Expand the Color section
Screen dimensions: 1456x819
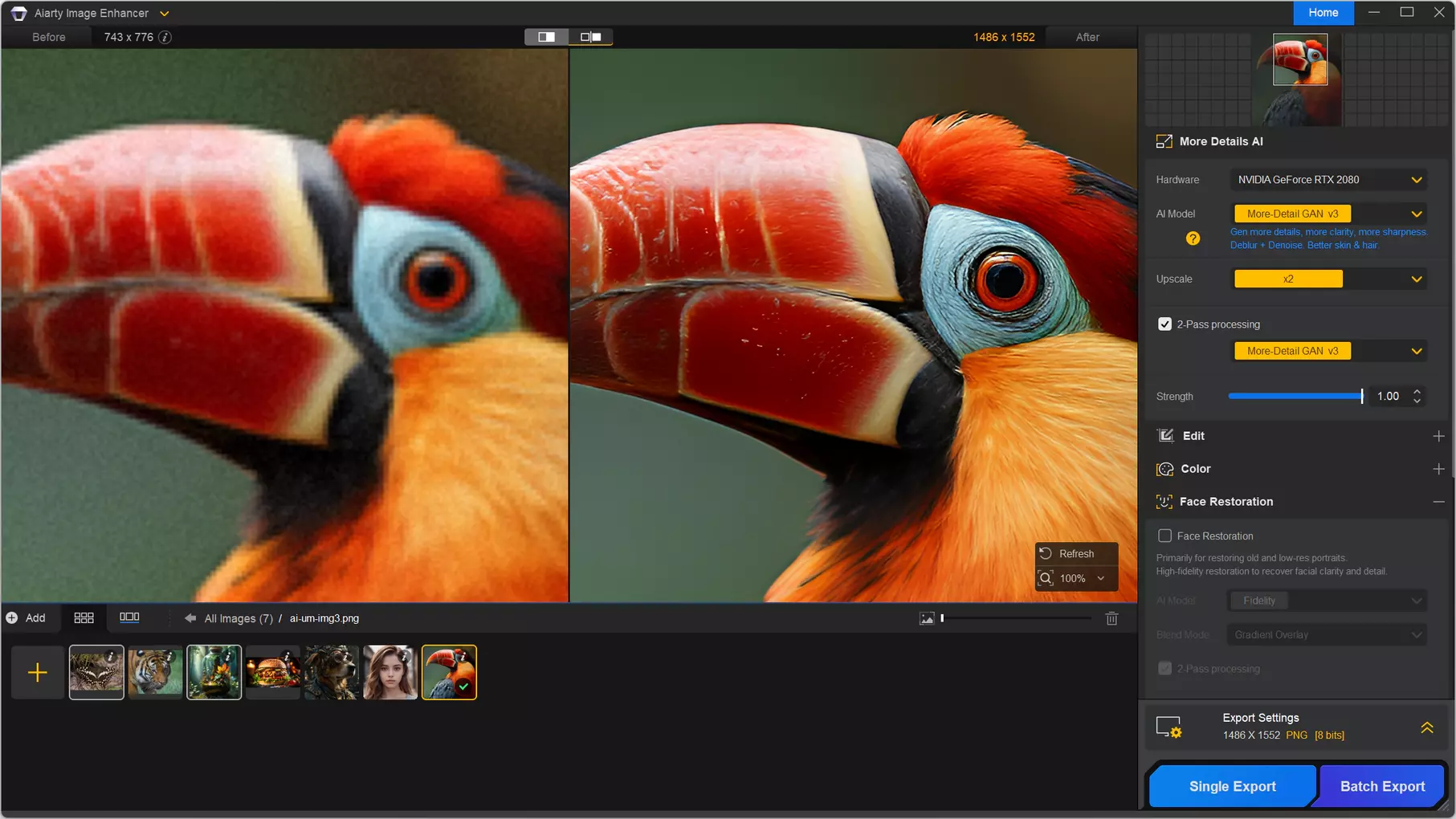click(1438, 469)
